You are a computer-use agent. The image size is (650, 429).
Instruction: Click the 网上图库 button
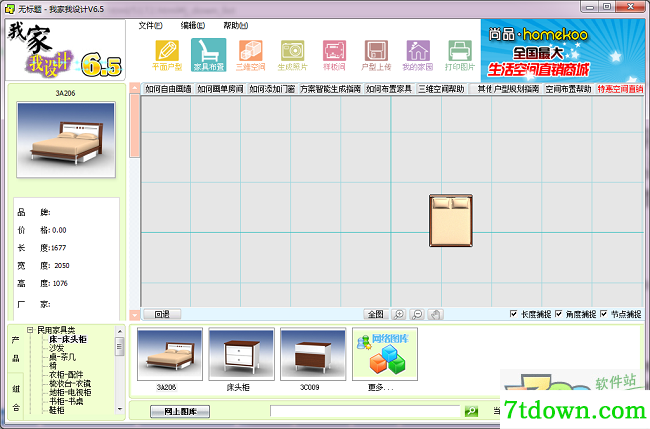coord(180,412)
